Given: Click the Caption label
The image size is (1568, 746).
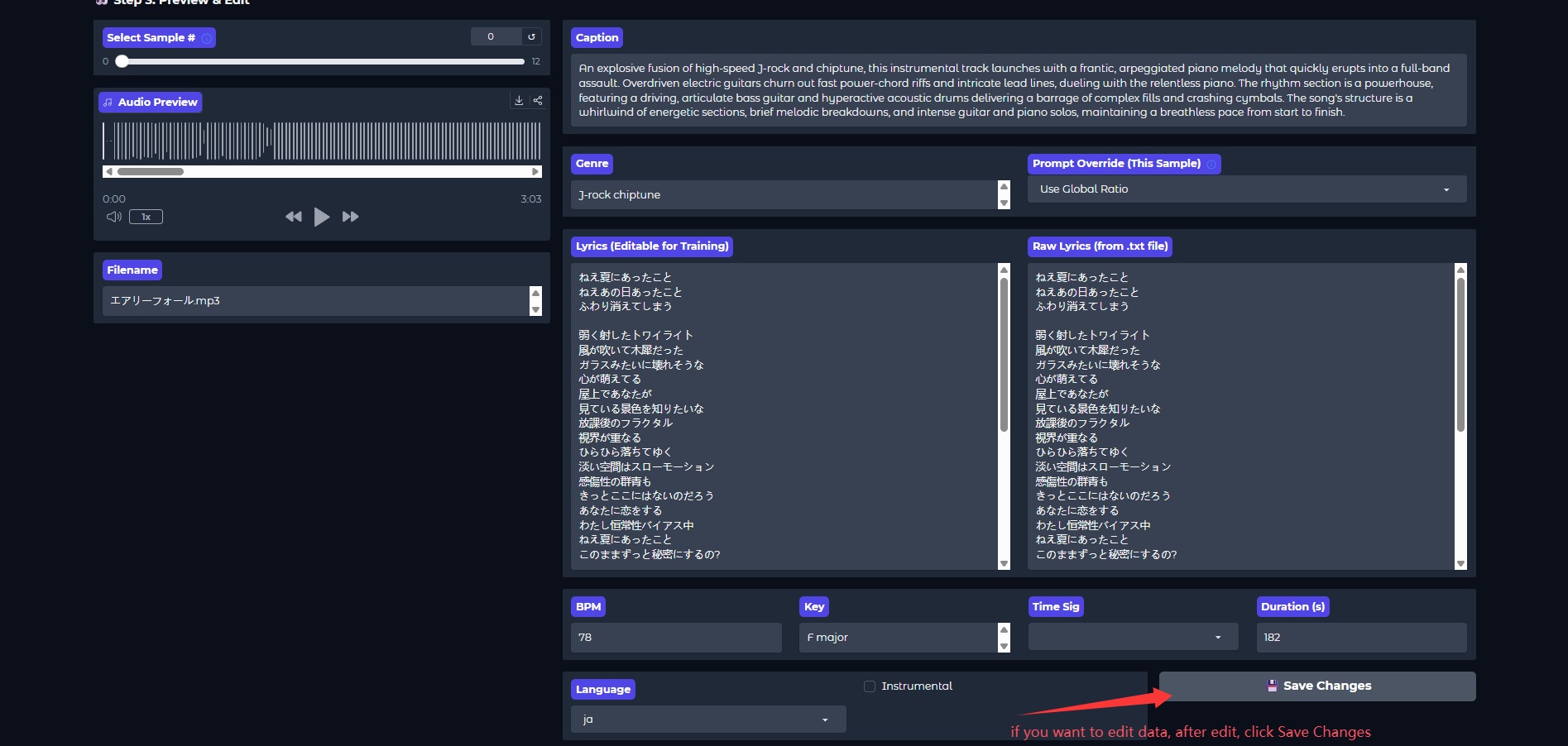Looking at the screenshot, I should click(x=597, y=38).
